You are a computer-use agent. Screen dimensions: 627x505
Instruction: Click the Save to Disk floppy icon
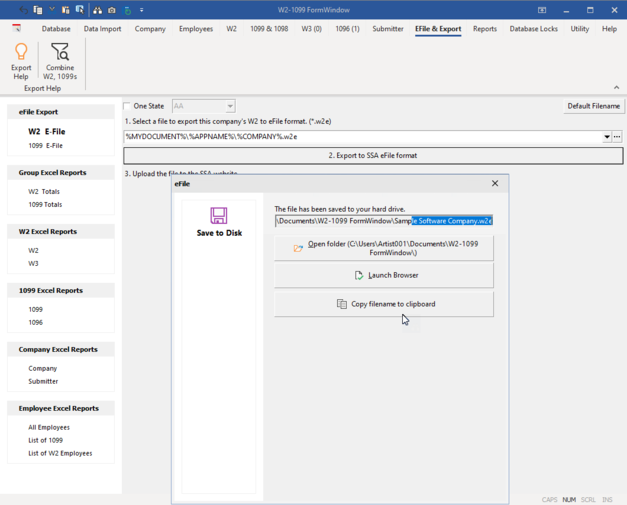tap(218, 215)
